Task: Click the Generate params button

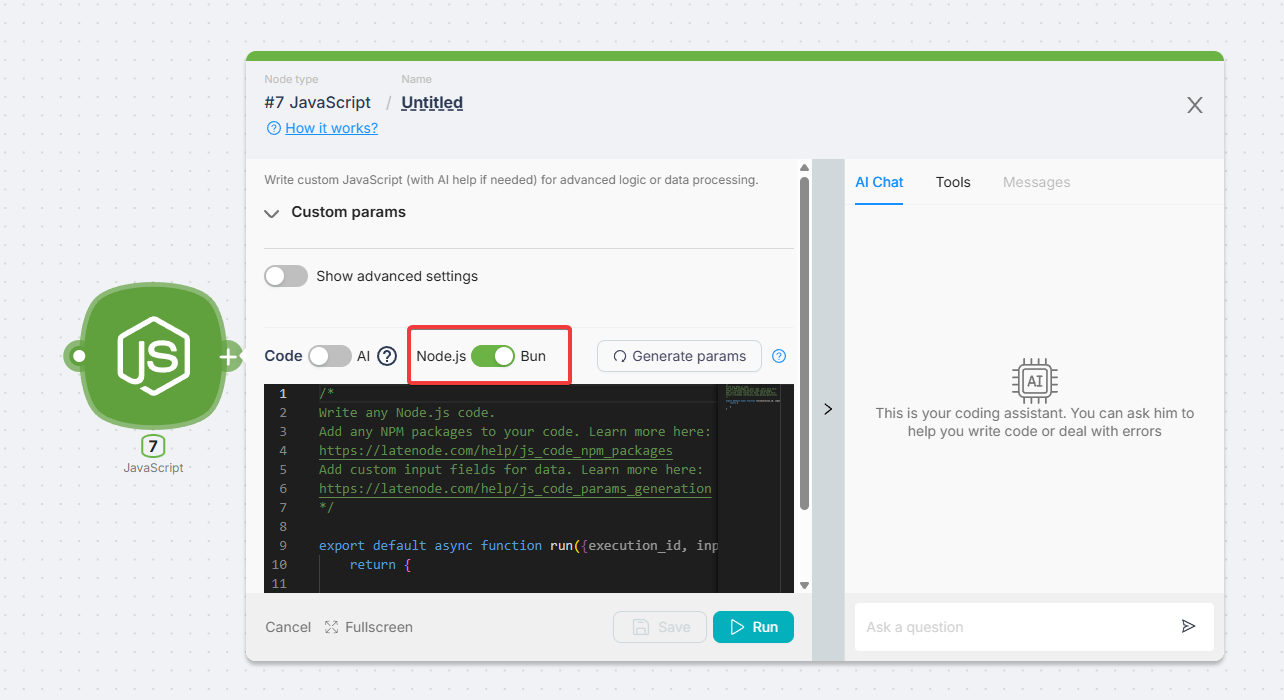Action: (x=679, y=356)
